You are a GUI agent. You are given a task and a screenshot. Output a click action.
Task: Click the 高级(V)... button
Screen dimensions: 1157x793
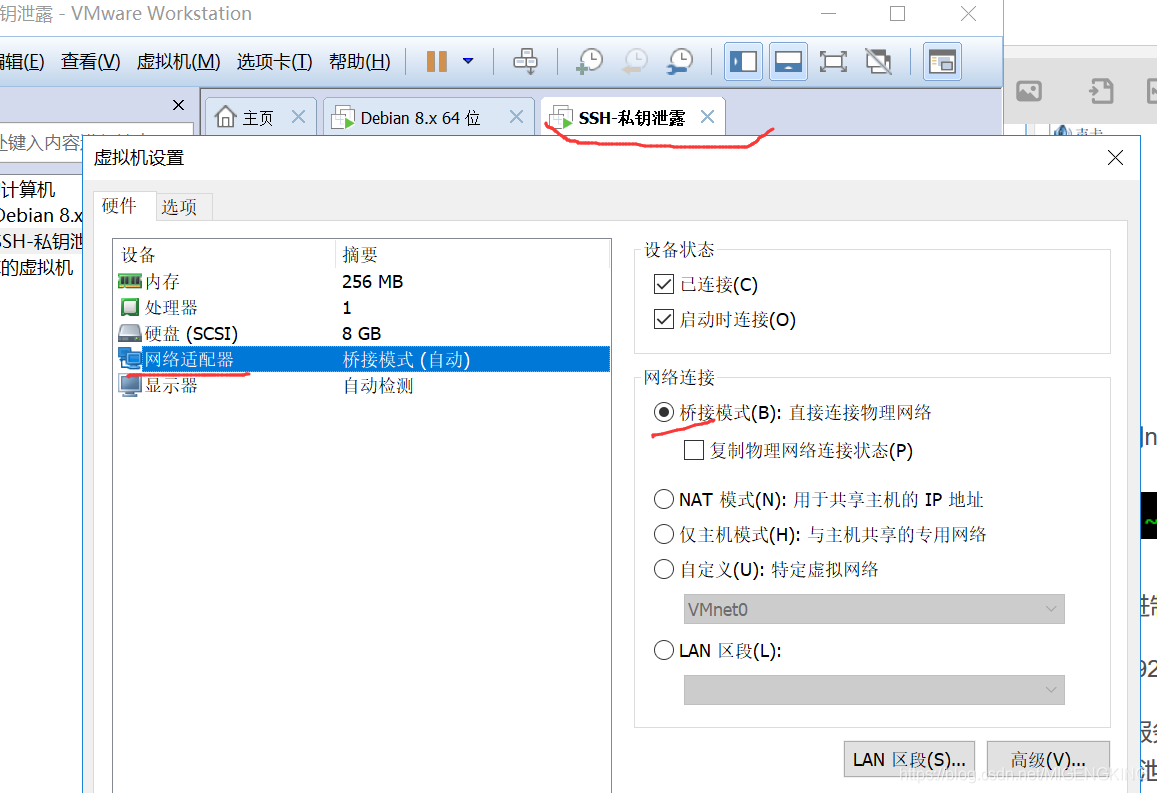tap(1048, 759)
